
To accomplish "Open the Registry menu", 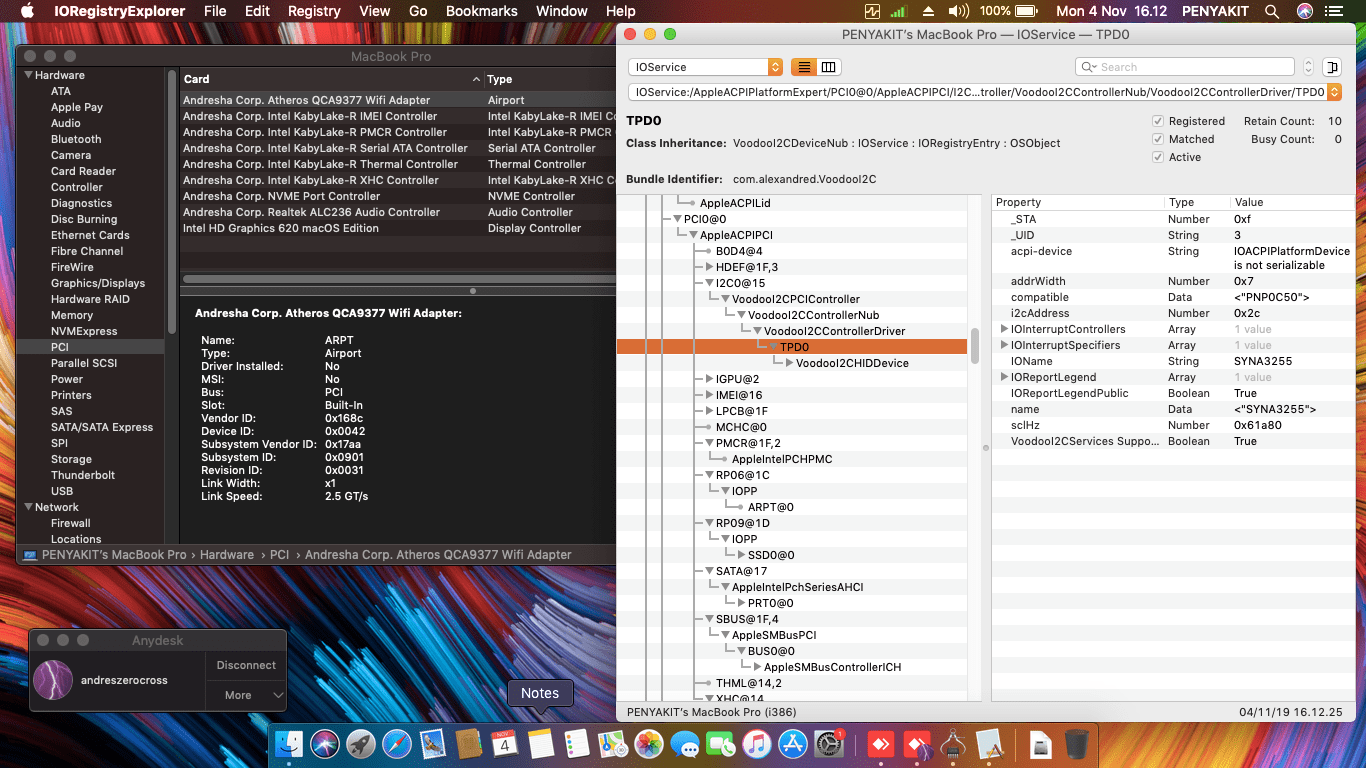I will 313,11.
